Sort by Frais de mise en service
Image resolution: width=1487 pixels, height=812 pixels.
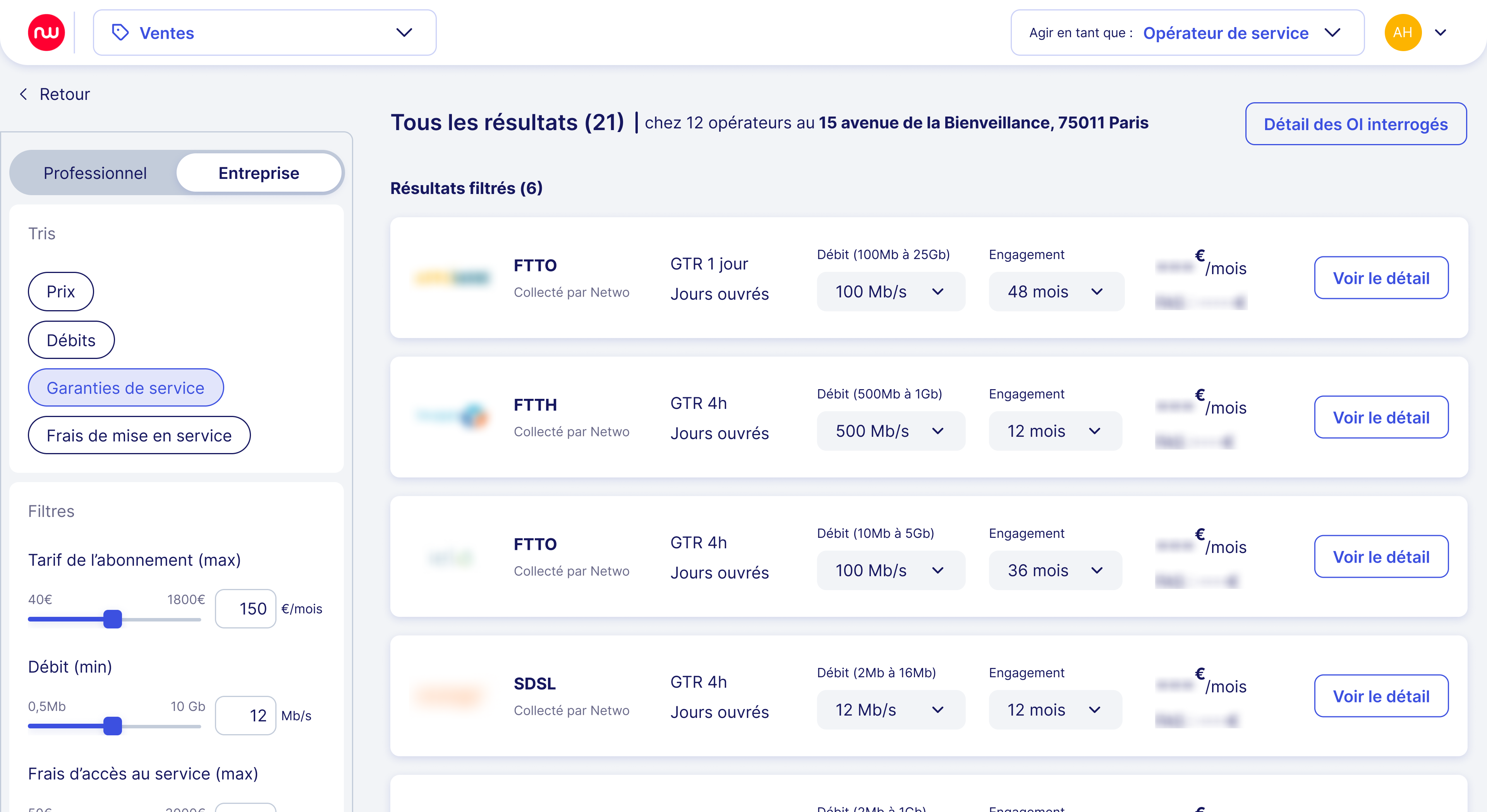(139, 435)
